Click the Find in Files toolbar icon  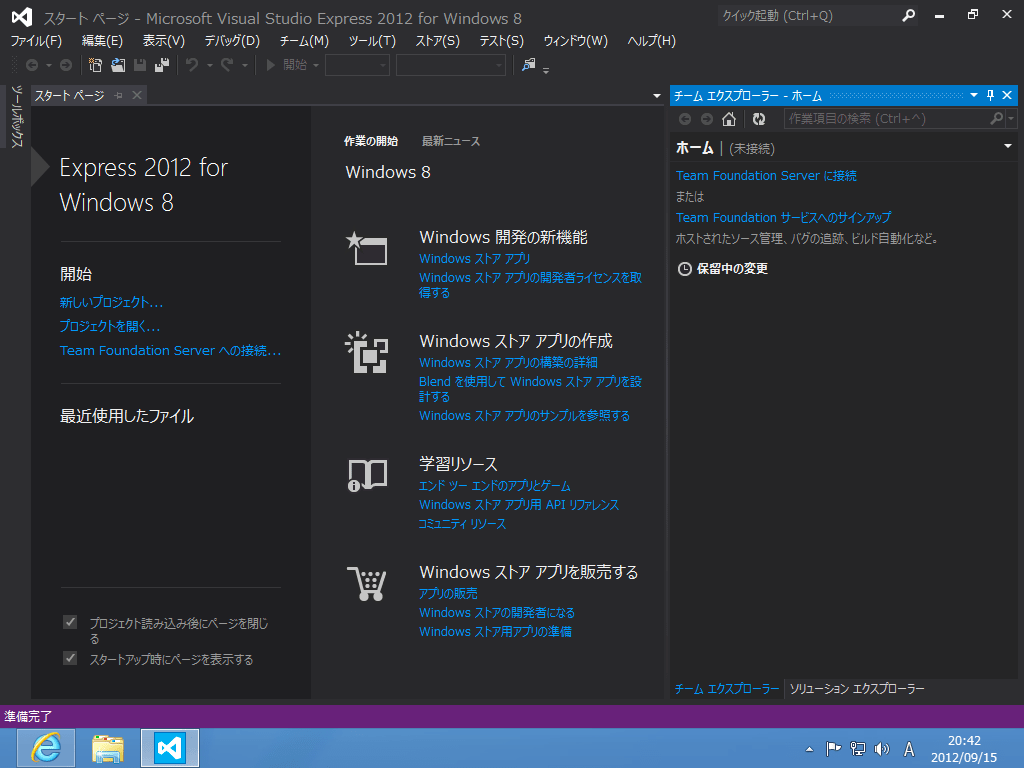pos(528,65)
